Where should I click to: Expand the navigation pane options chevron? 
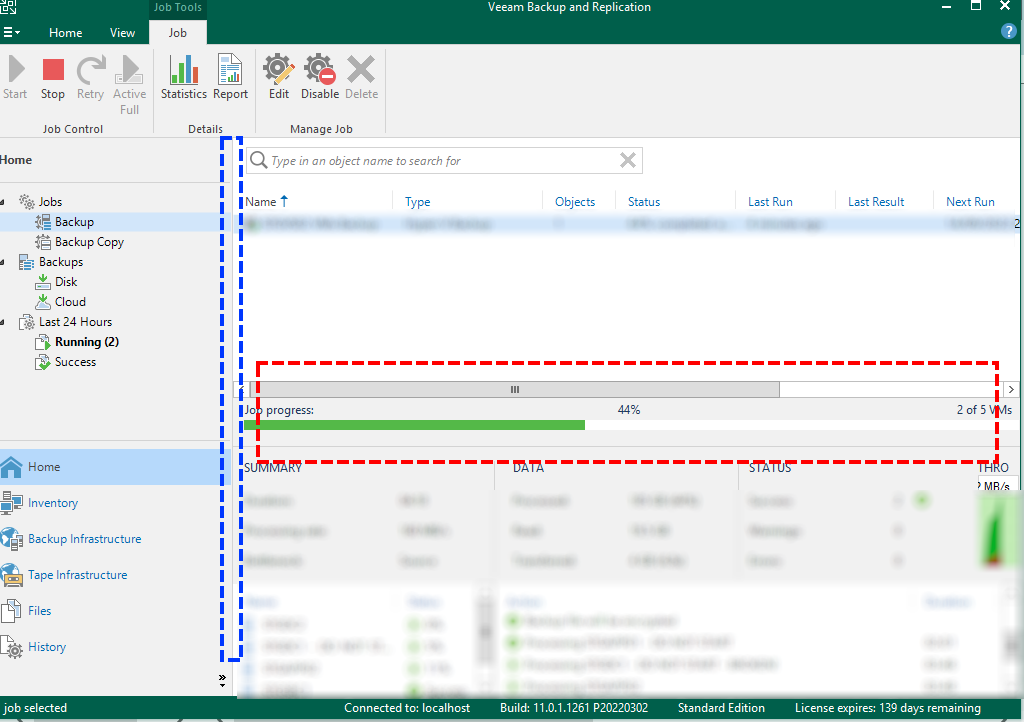(222, 681)
